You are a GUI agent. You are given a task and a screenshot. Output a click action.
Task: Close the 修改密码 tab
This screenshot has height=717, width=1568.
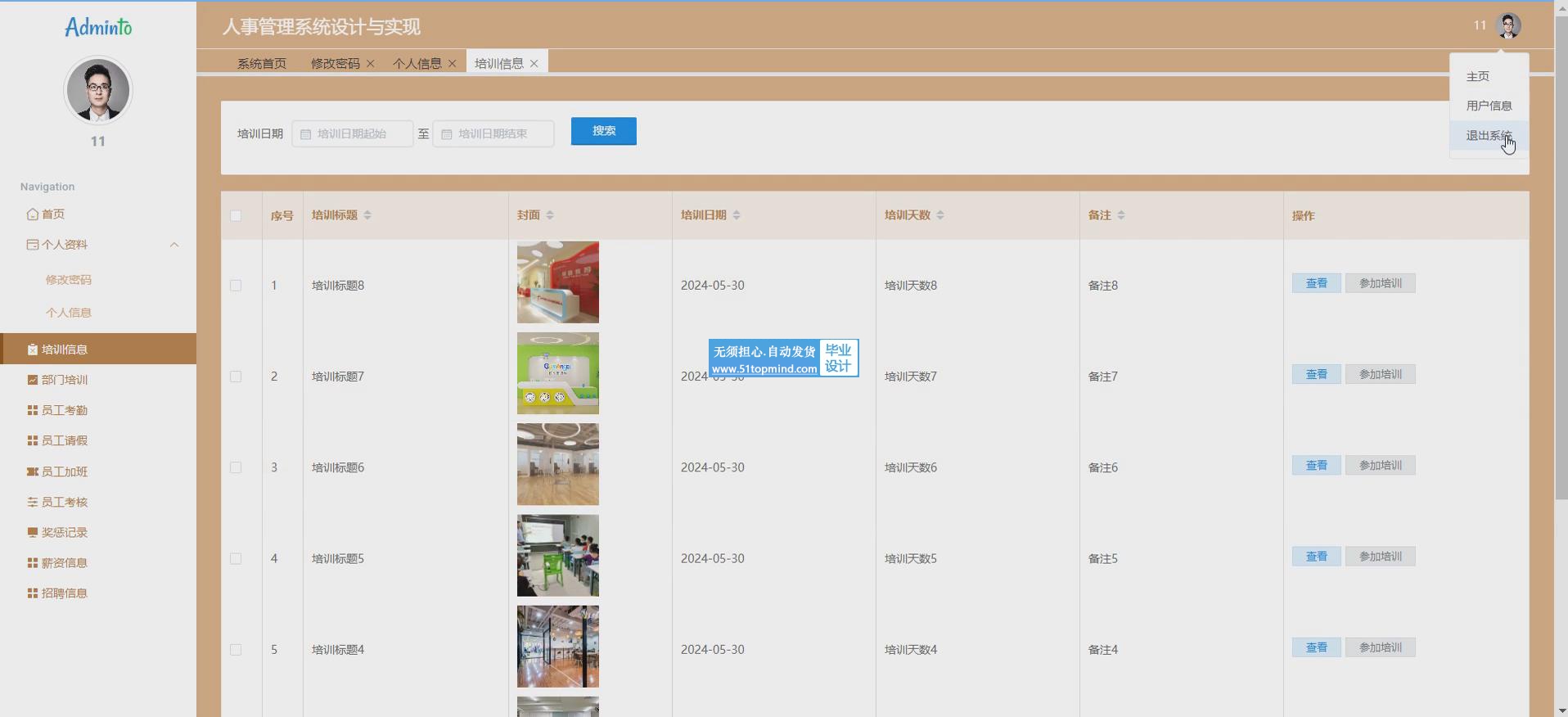coord(371,63)
